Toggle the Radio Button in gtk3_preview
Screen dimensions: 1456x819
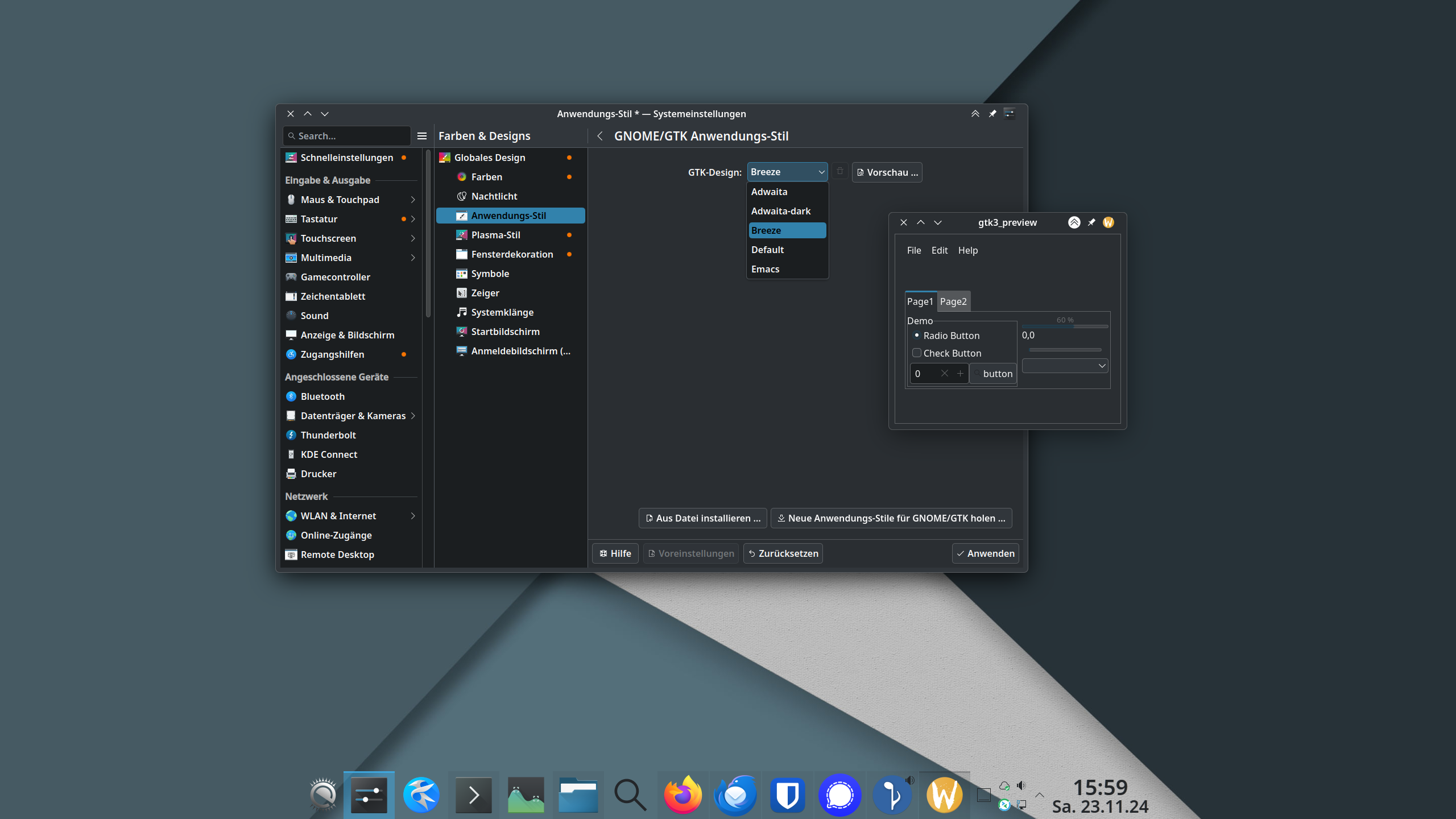(x=916, y=334)
